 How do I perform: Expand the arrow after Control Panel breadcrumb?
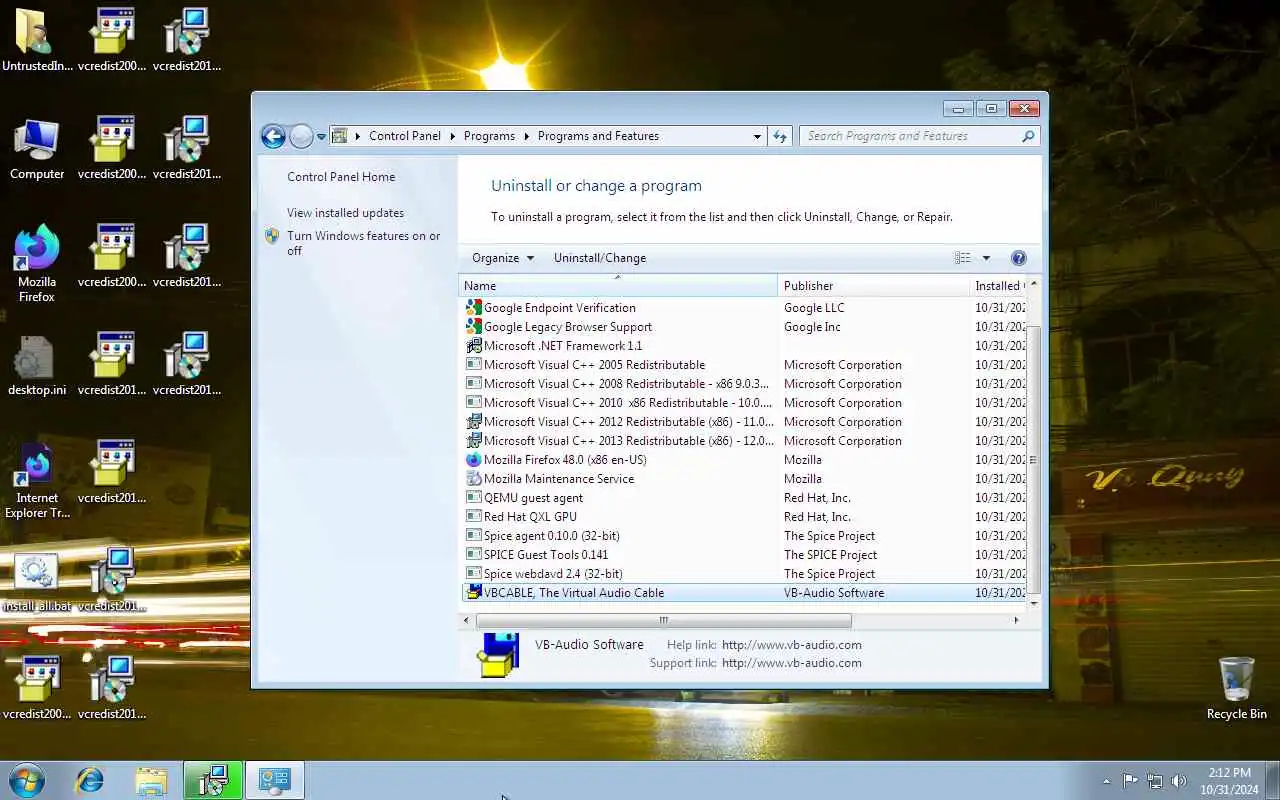452,136
